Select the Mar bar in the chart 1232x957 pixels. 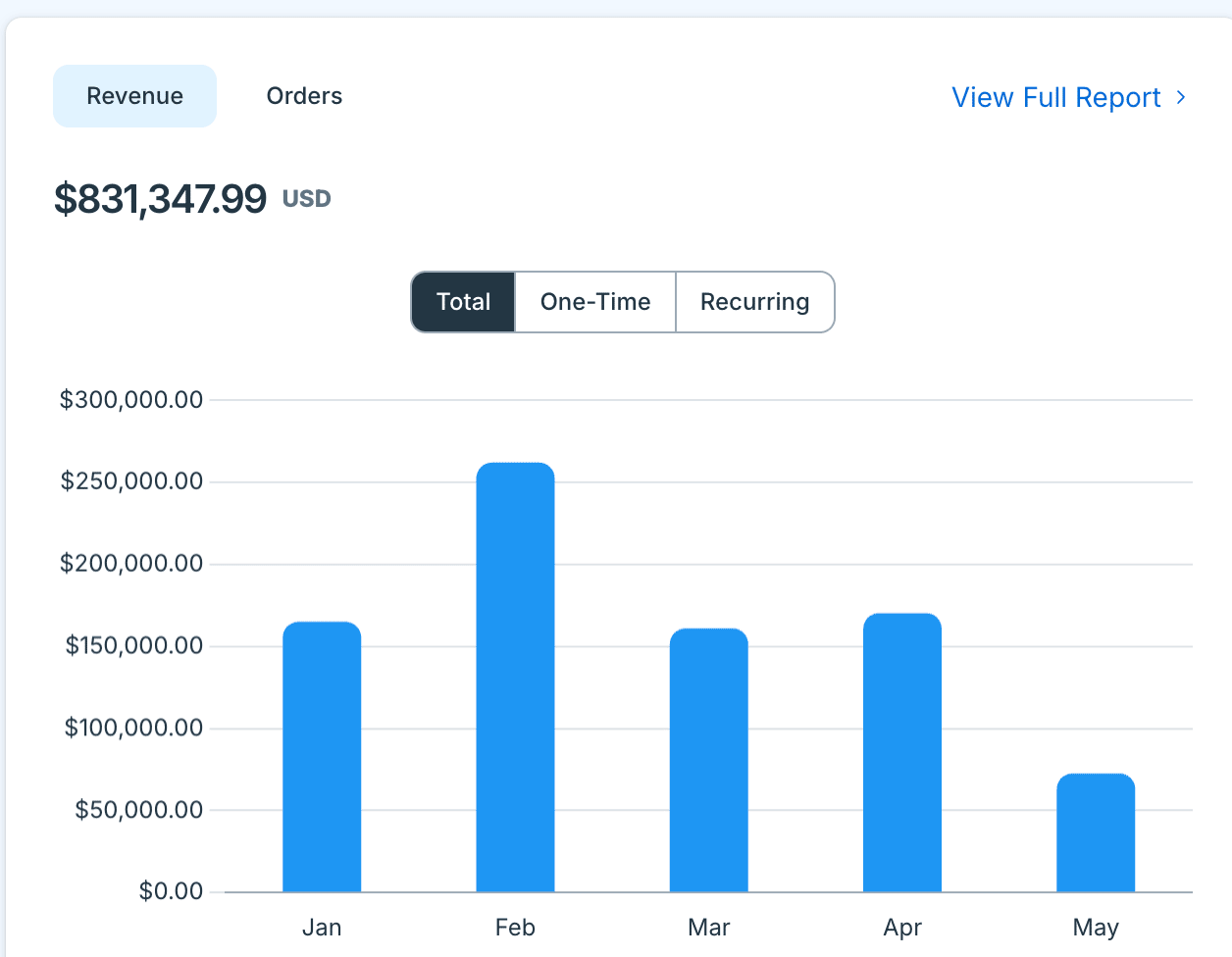click(x=709, y=760)
